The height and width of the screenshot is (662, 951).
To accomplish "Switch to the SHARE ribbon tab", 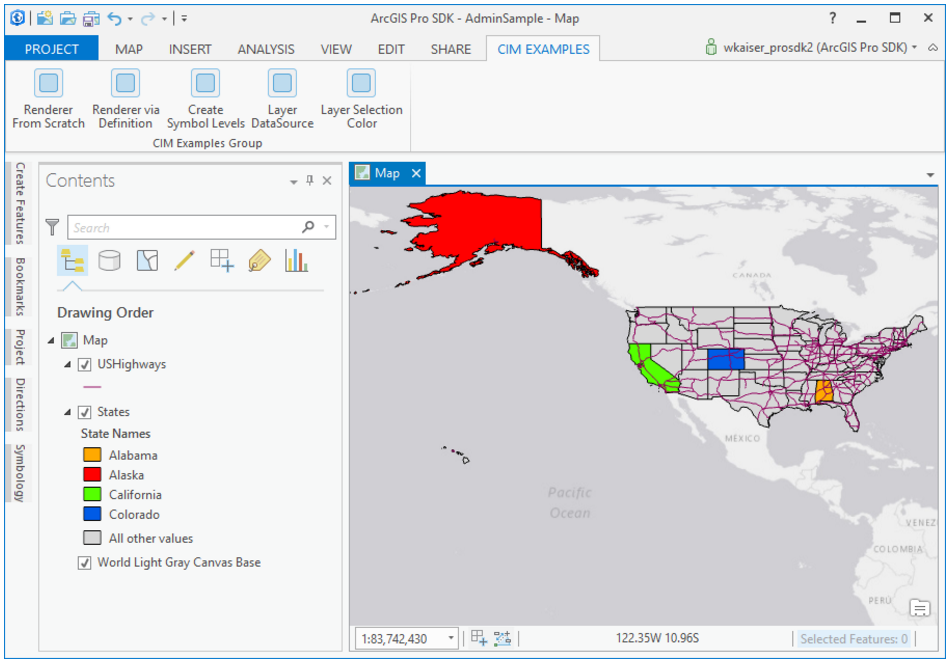I will 451,49.
